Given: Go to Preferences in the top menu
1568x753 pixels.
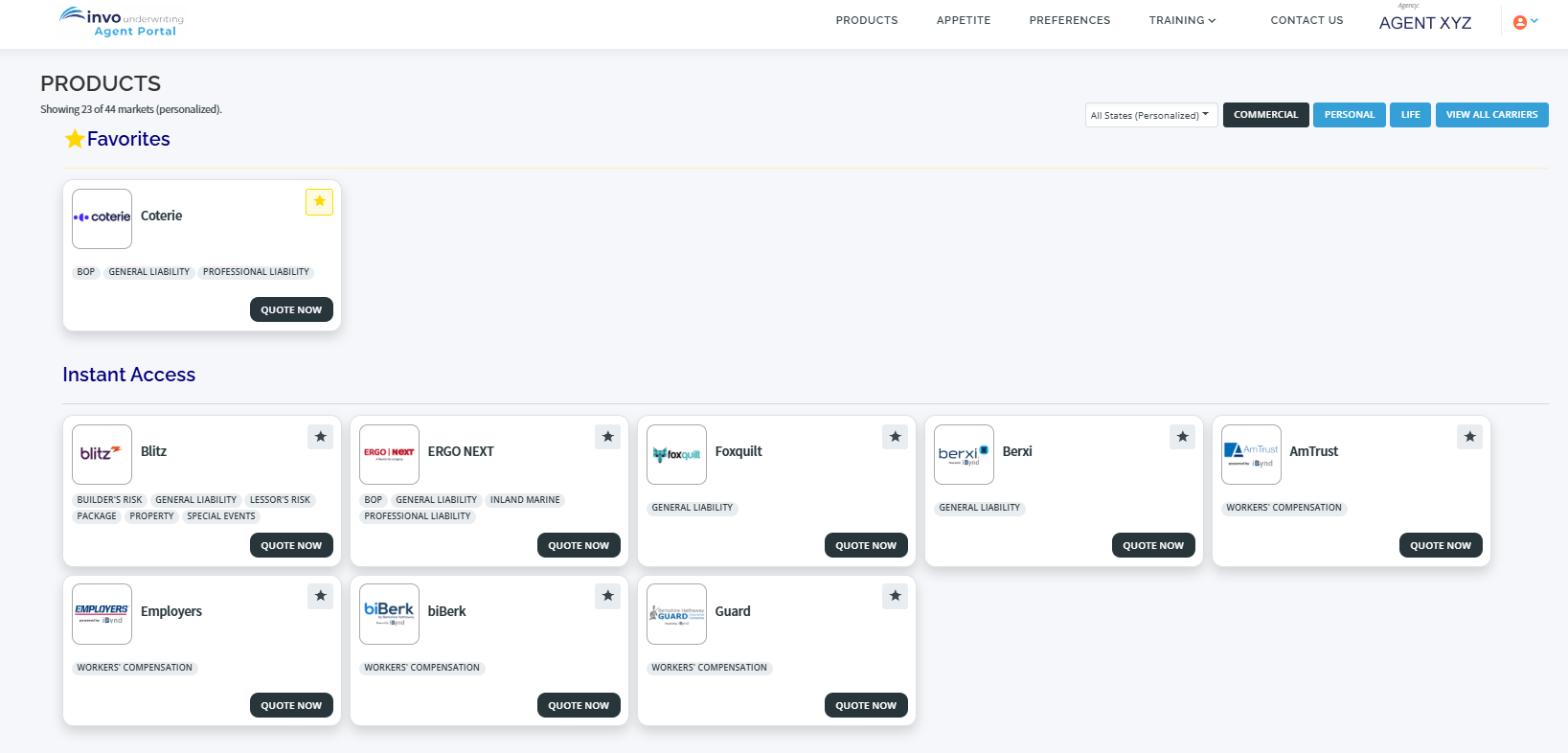Looking at the screenshot, I should pyautogui.click(x=1070, y=20).
